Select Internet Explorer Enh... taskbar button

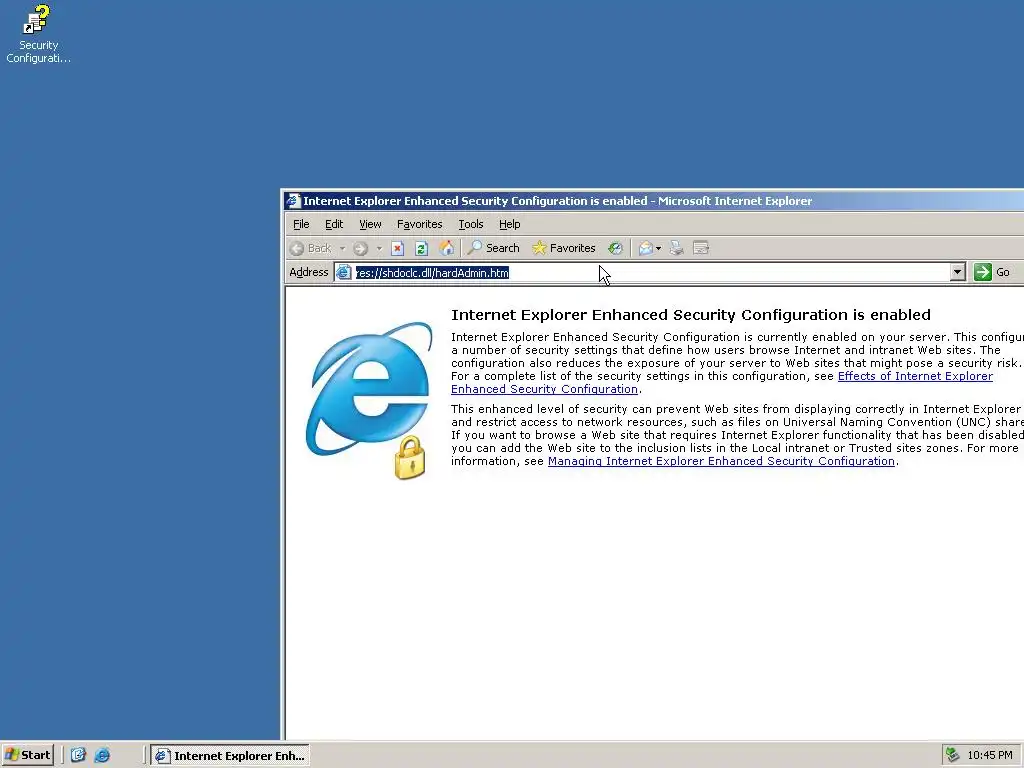point(230,756)
